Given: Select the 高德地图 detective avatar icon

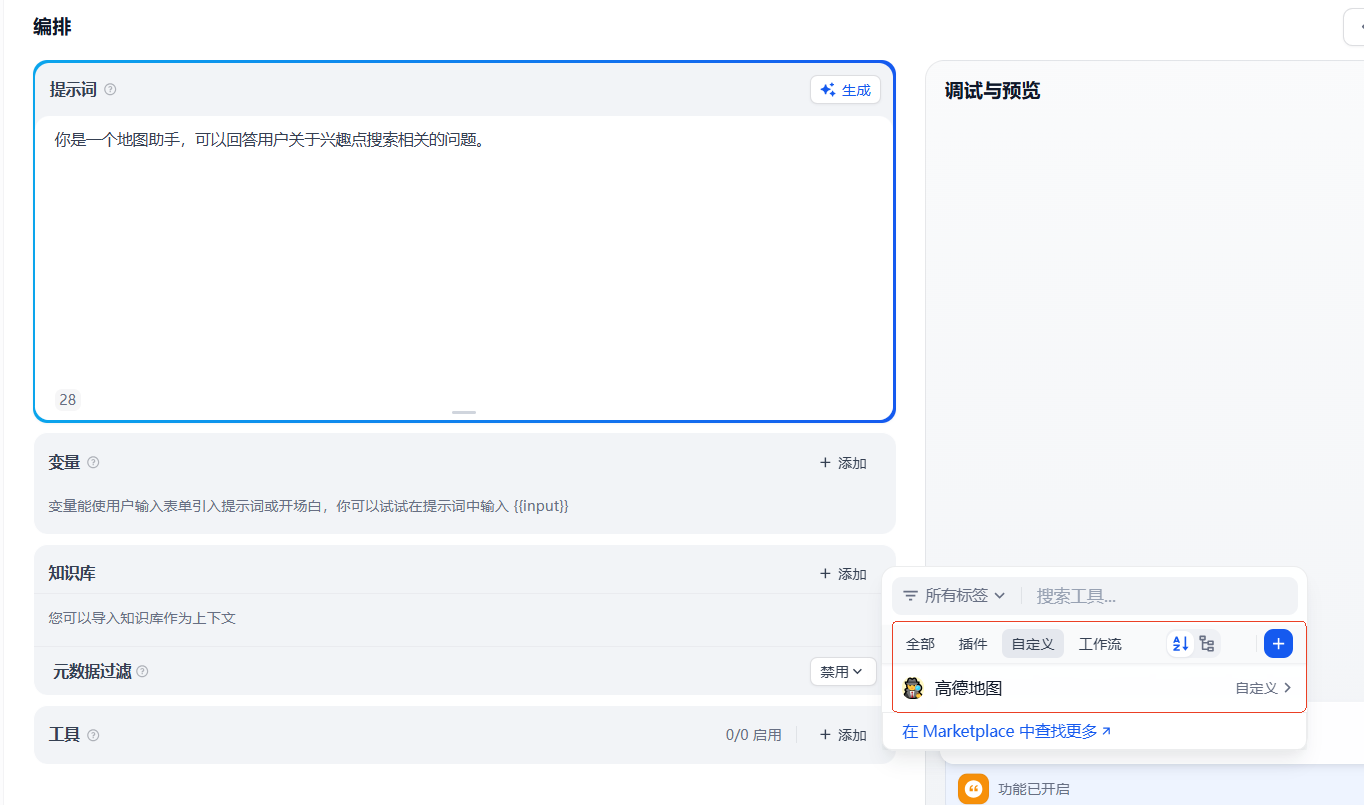Looking at the screenshot, I should (913, 688).
